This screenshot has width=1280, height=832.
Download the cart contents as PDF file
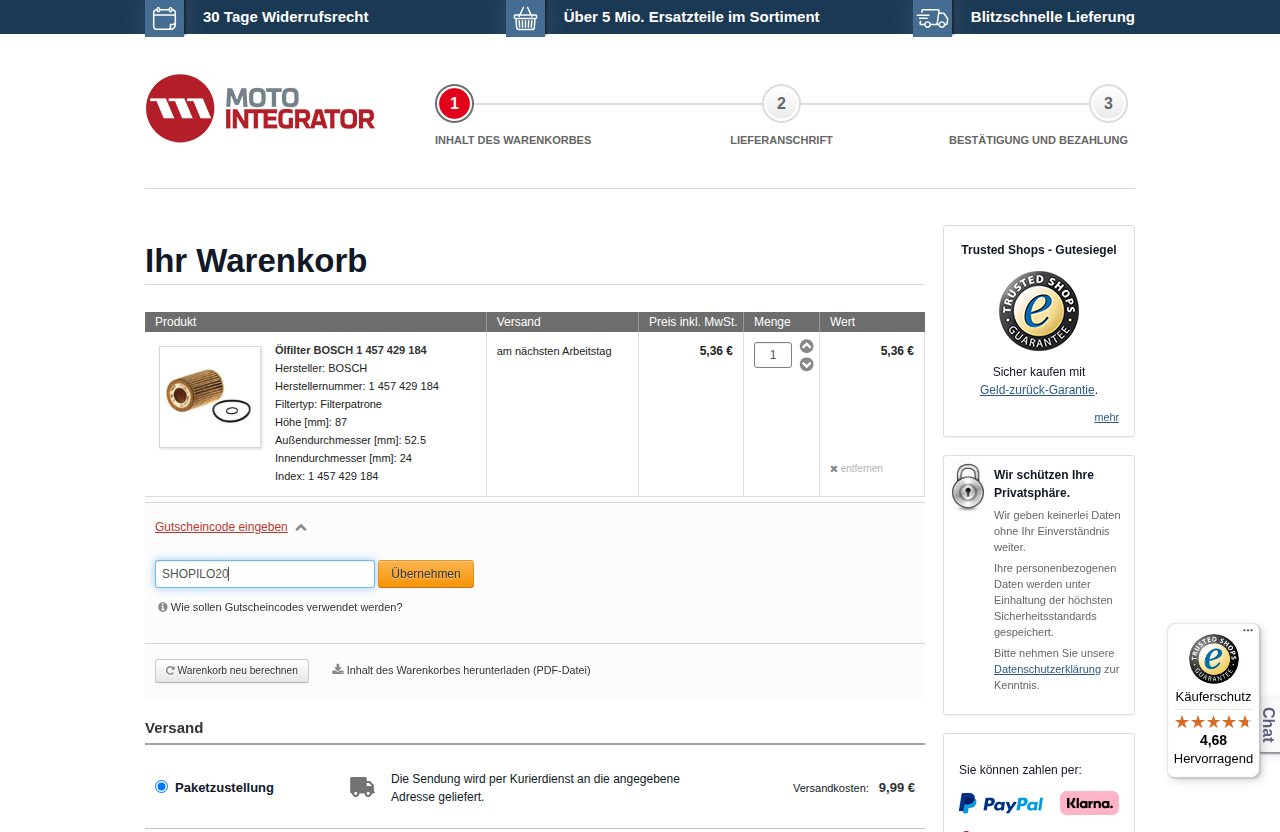click(461, 670)
